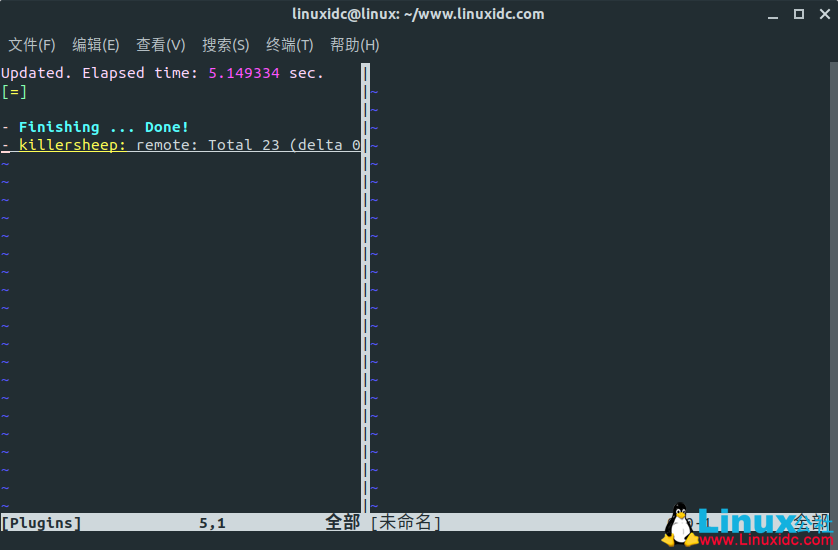Open the 搜索(S) menu
838x550 pixels.
[x=226, y=45]
